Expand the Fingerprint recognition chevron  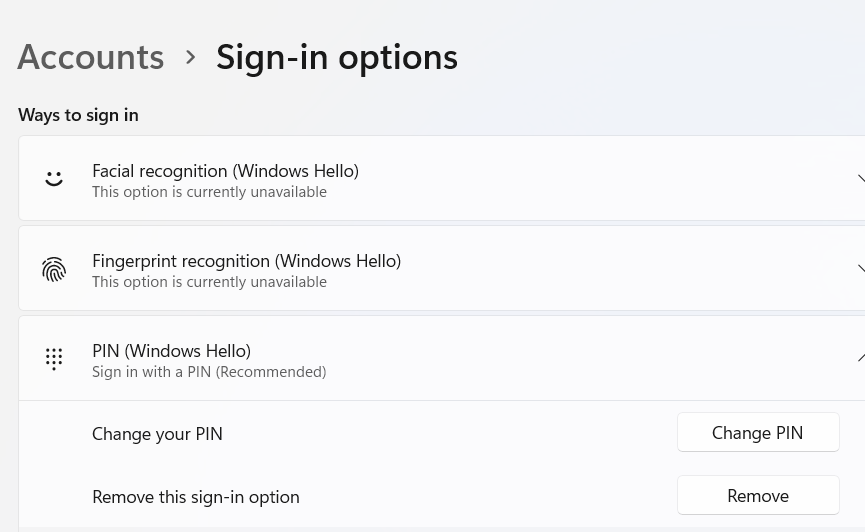point(861,269)
